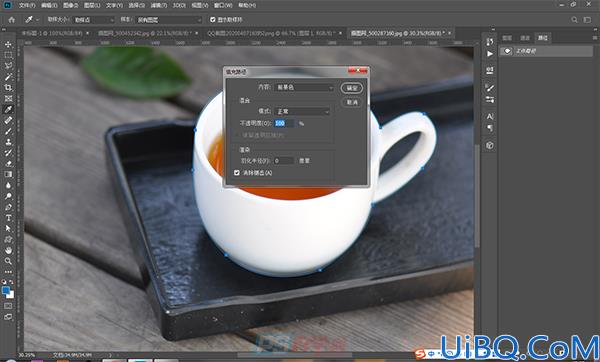The width and height of the screenshot is (600, 362).
Task: Select the 工作路径 work path row
Action: pyautogui.click(x=547, y=51)
